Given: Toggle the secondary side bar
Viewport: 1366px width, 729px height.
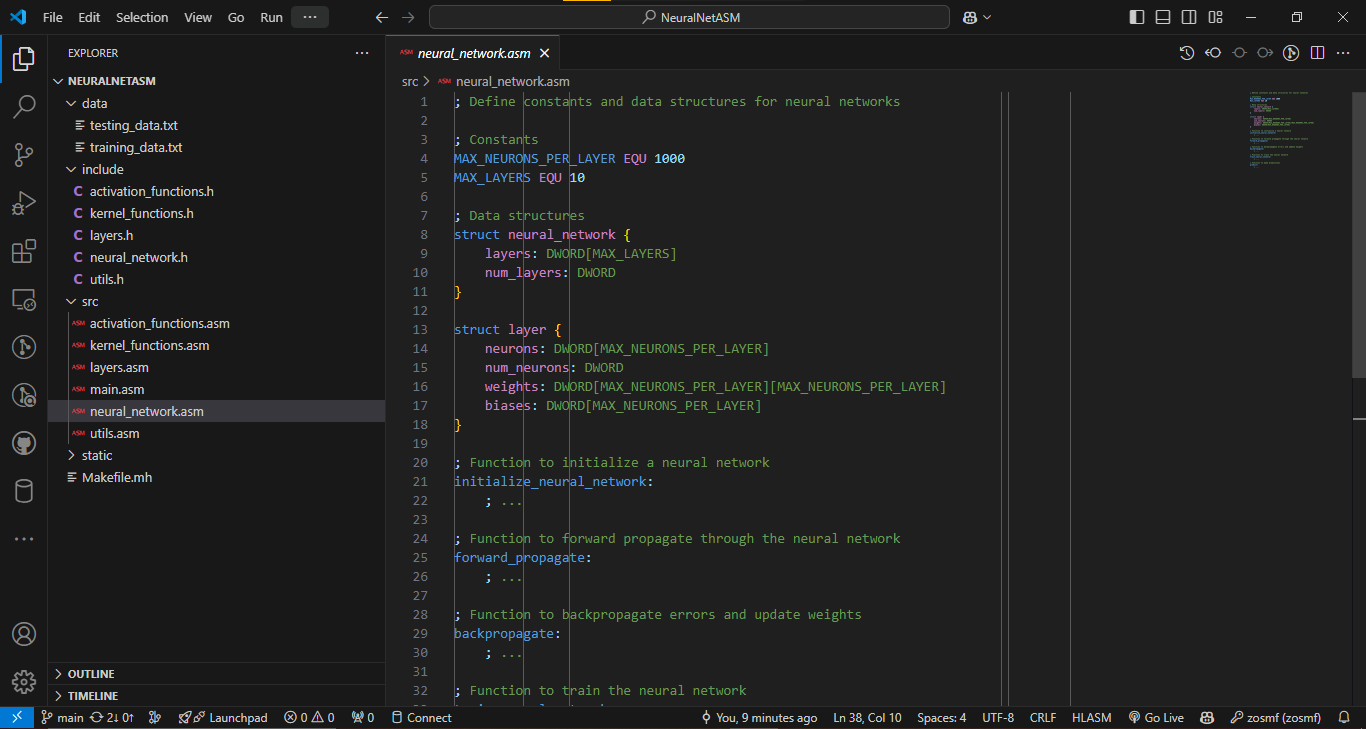Looking at the screenshot, I should [1189, 17].
